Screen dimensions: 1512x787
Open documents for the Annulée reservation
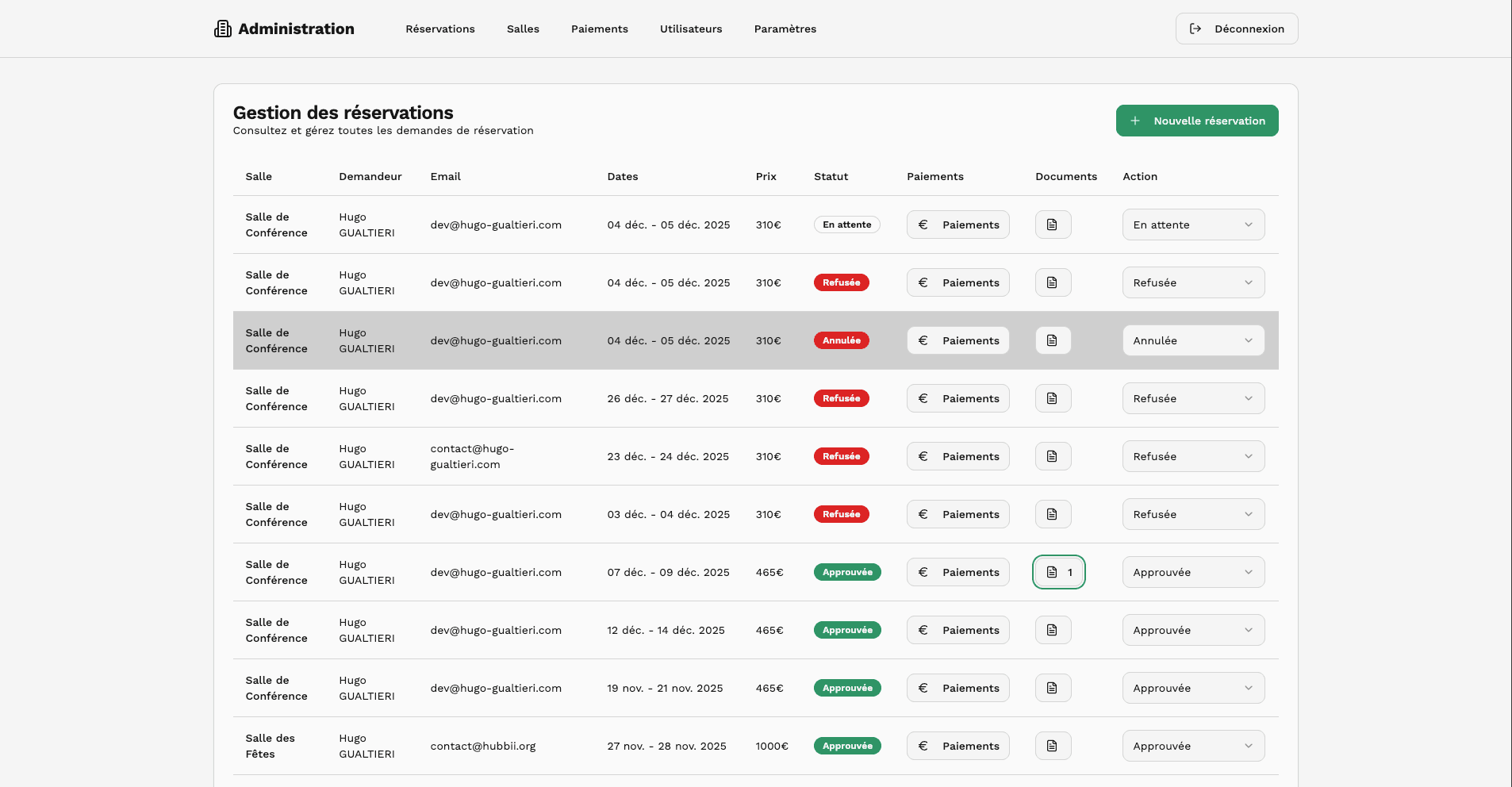[1053, 340]
